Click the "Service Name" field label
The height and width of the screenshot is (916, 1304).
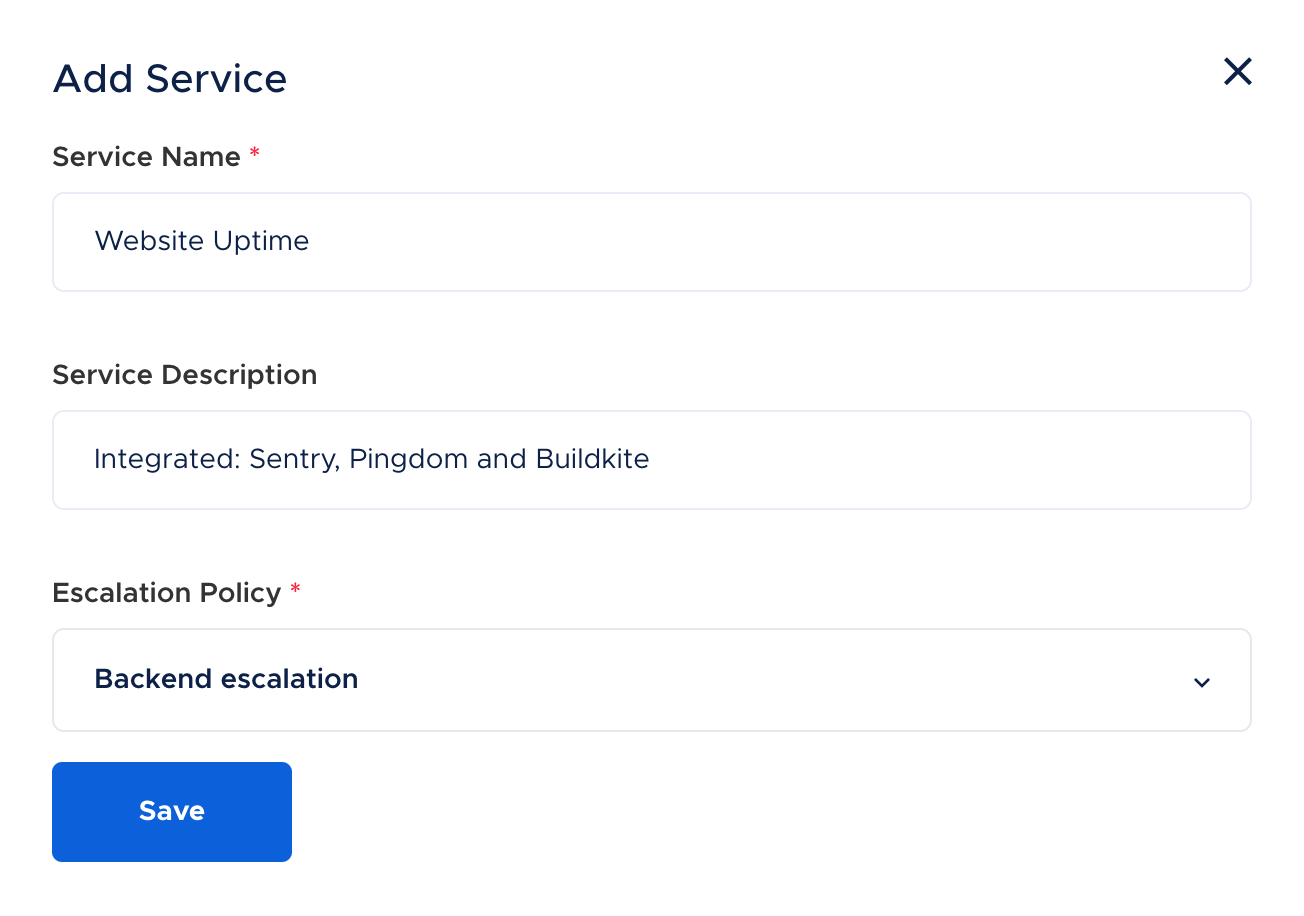(146, 157)
